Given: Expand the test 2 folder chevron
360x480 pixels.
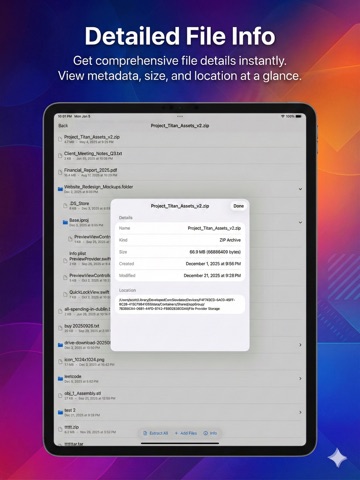Looking at the screenshot, I should [300, 412].
